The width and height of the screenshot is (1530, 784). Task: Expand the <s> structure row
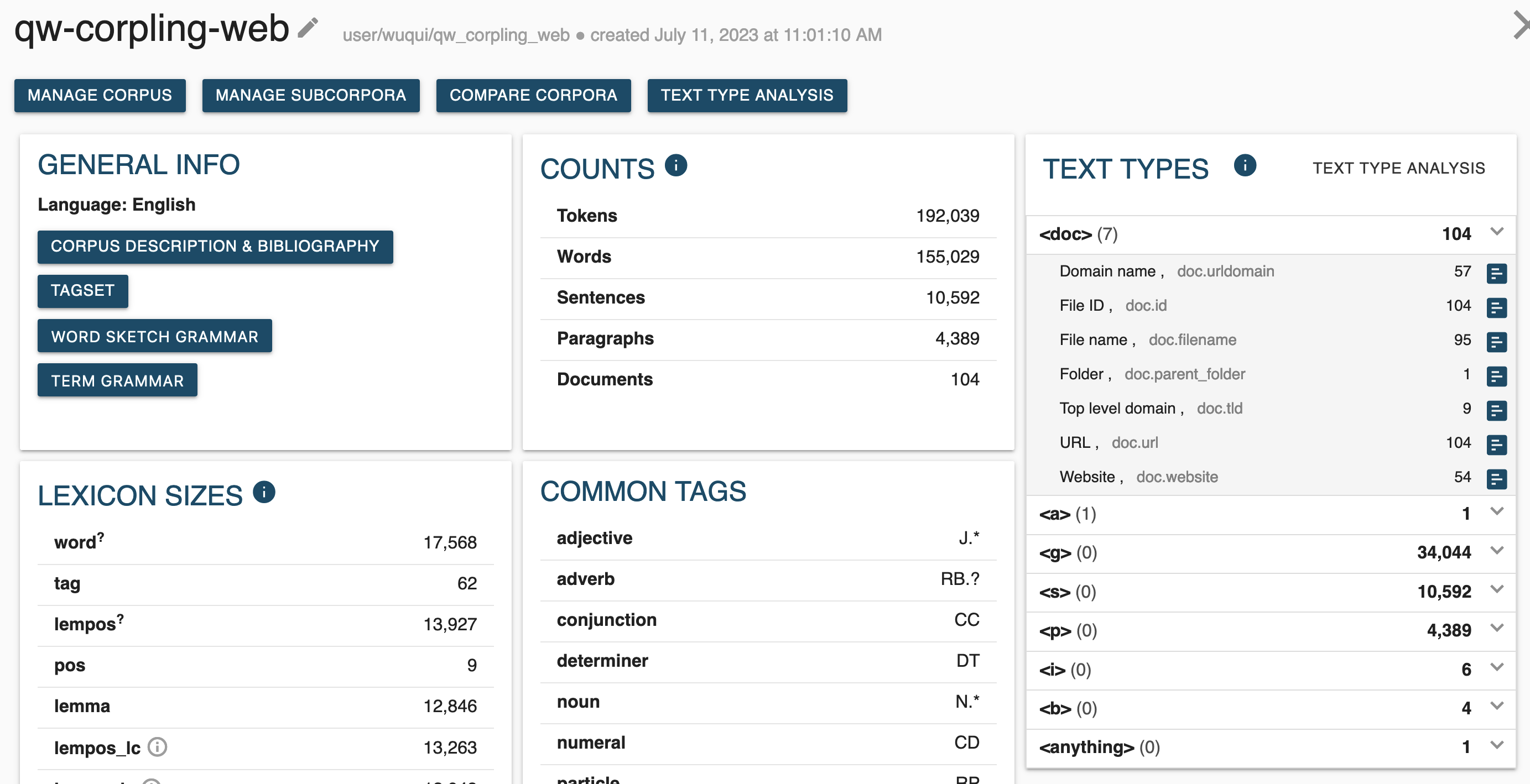coord(1497,589)
